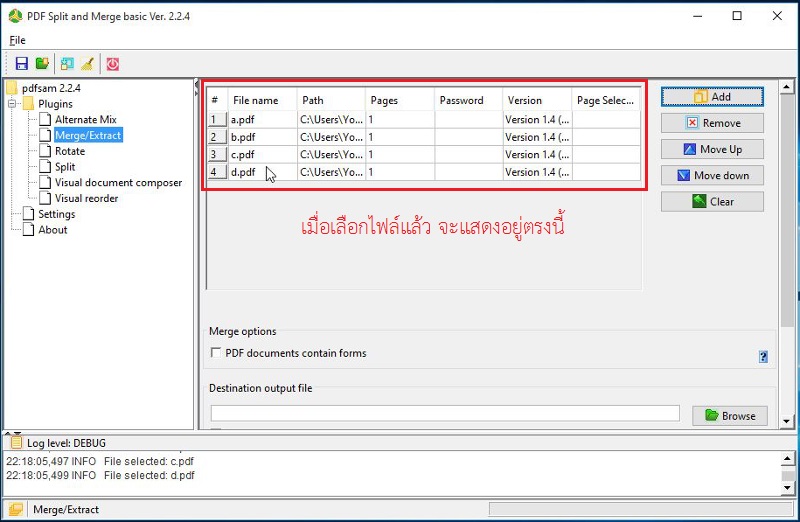
Task: Click the Settings page icon
Action: coord(29,214)
